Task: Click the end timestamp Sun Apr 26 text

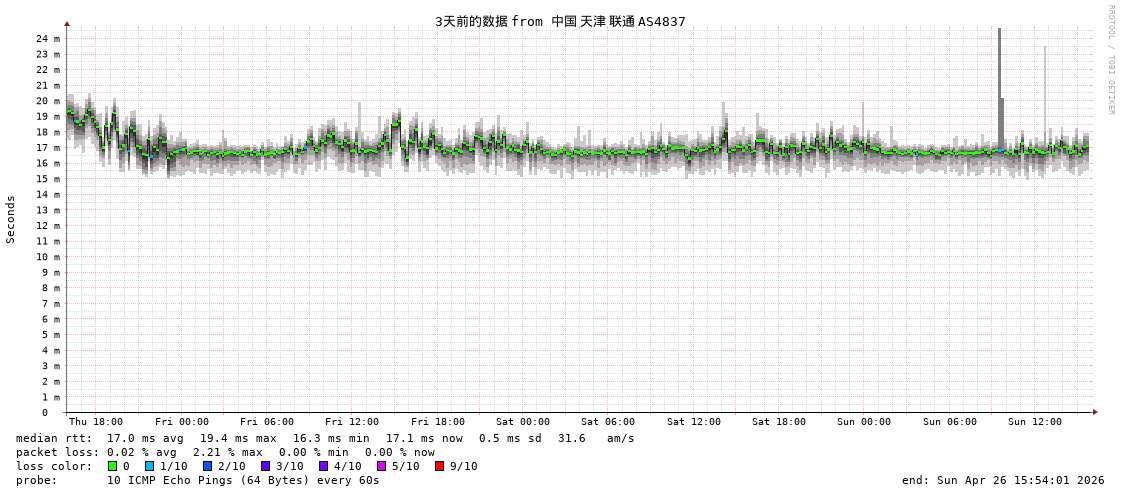Action: click(1003, 480)
